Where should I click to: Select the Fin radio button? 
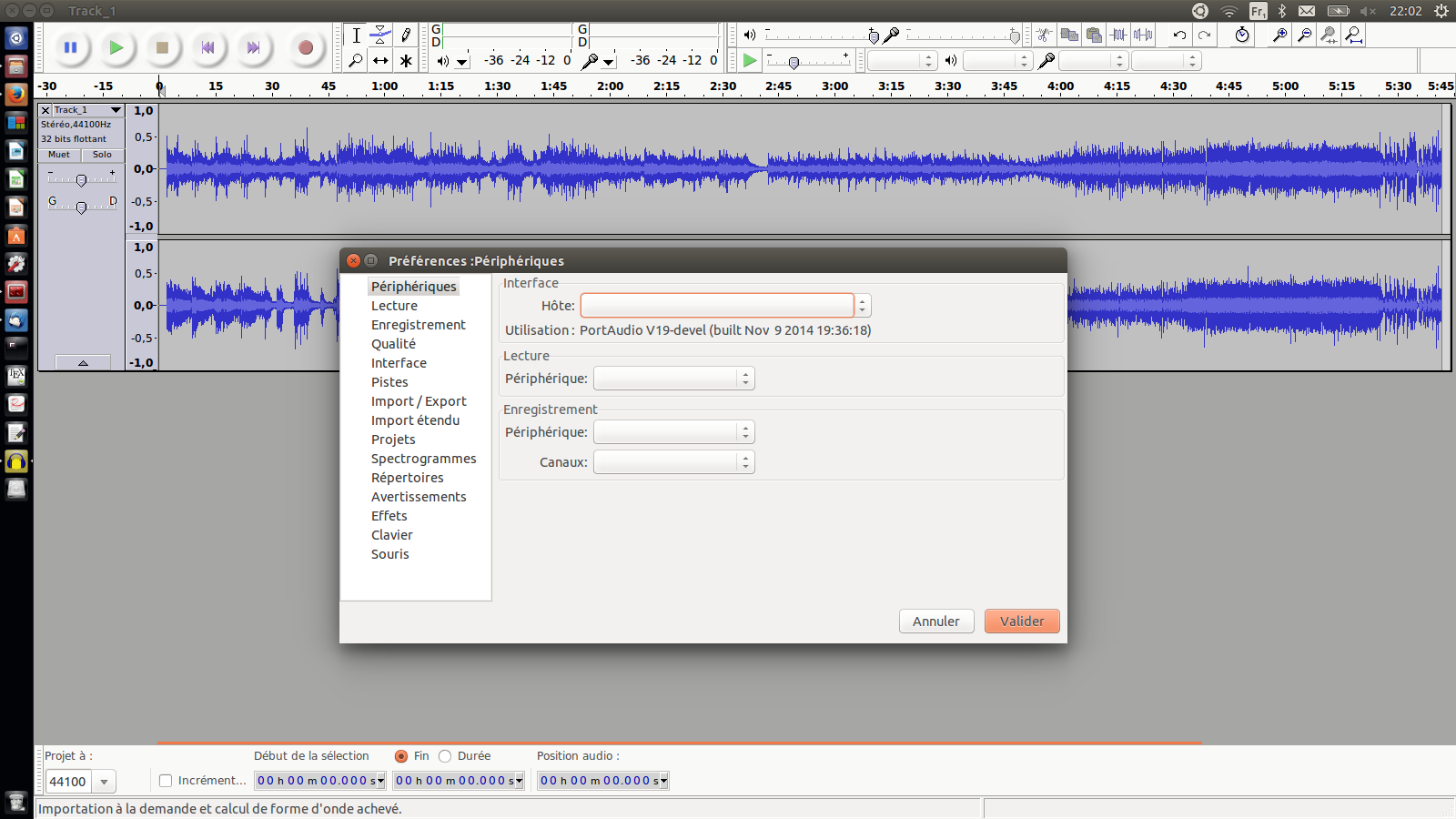(x=401, y=756)
